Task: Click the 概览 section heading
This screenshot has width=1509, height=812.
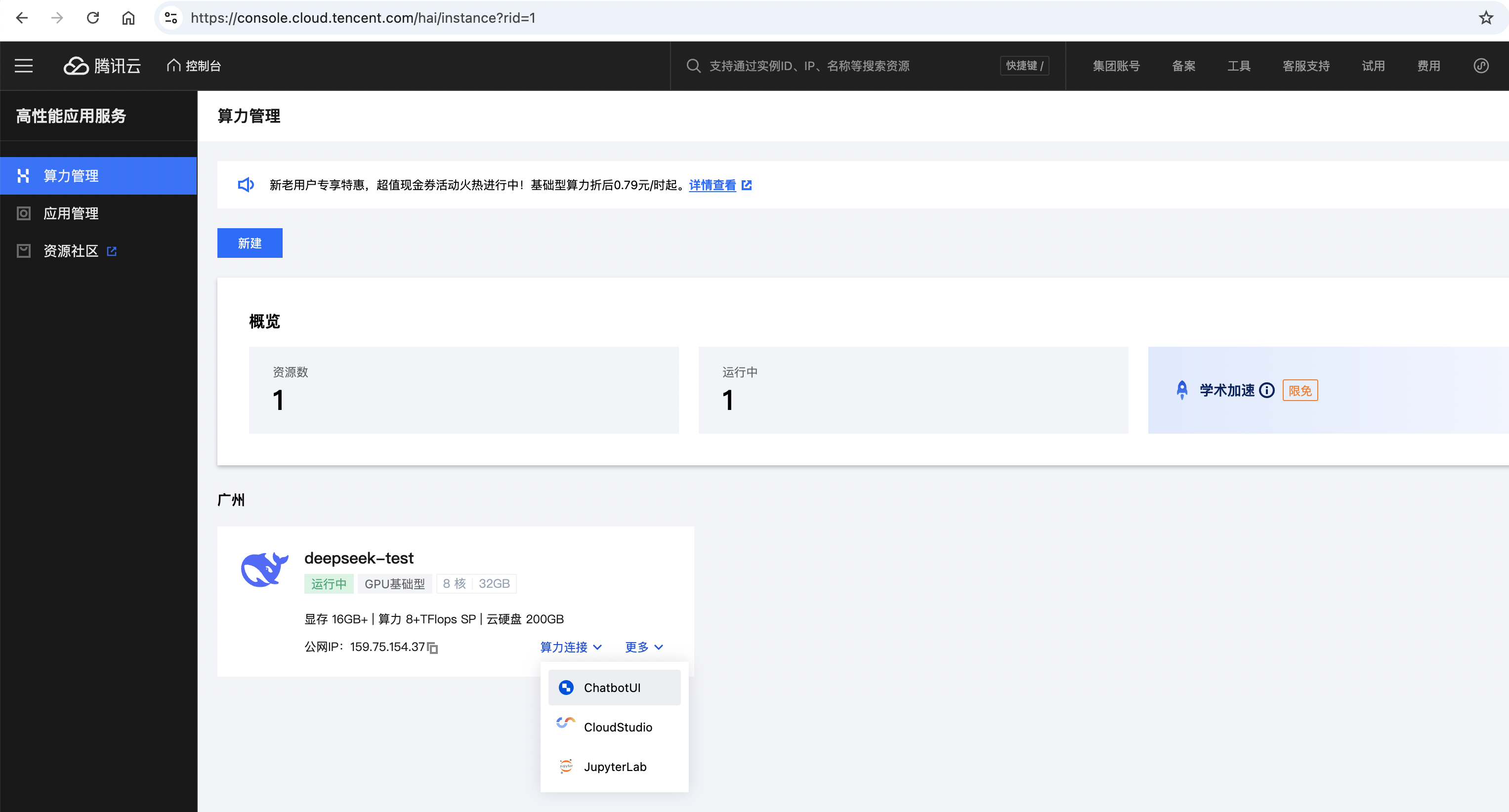Action: [264, 322]
